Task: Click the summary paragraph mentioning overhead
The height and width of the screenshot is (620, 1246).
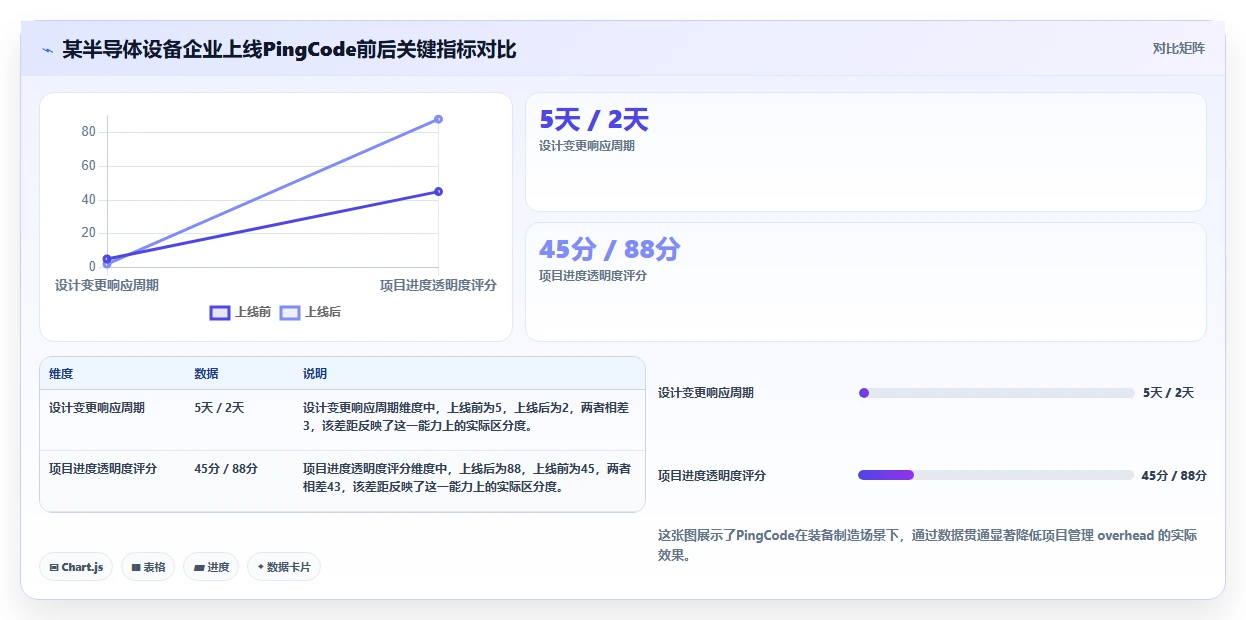Action: [927, 545]
